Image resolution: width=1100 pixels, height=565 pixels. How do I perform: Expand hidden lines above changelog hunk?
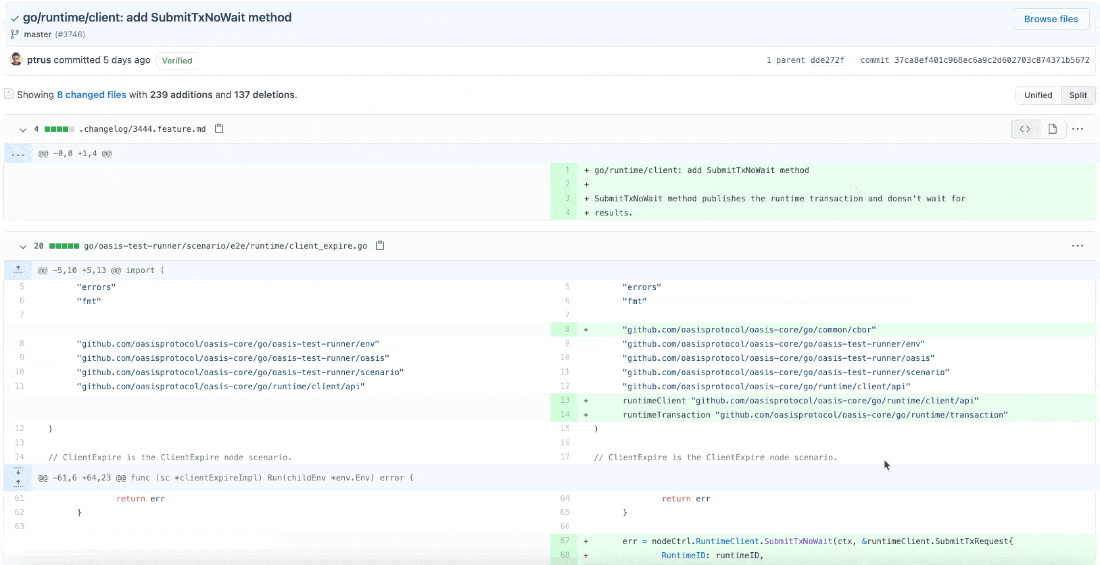click(18, 153)
